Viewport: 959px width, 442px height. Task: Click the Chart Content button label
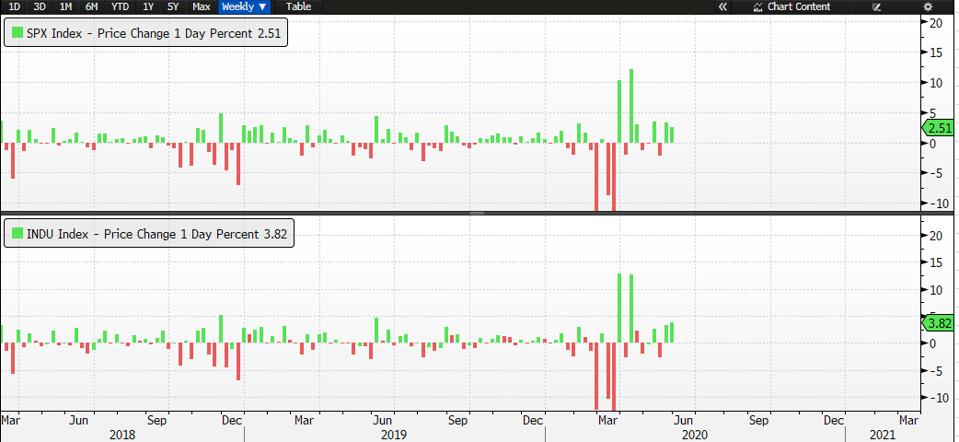pos(798,7)
